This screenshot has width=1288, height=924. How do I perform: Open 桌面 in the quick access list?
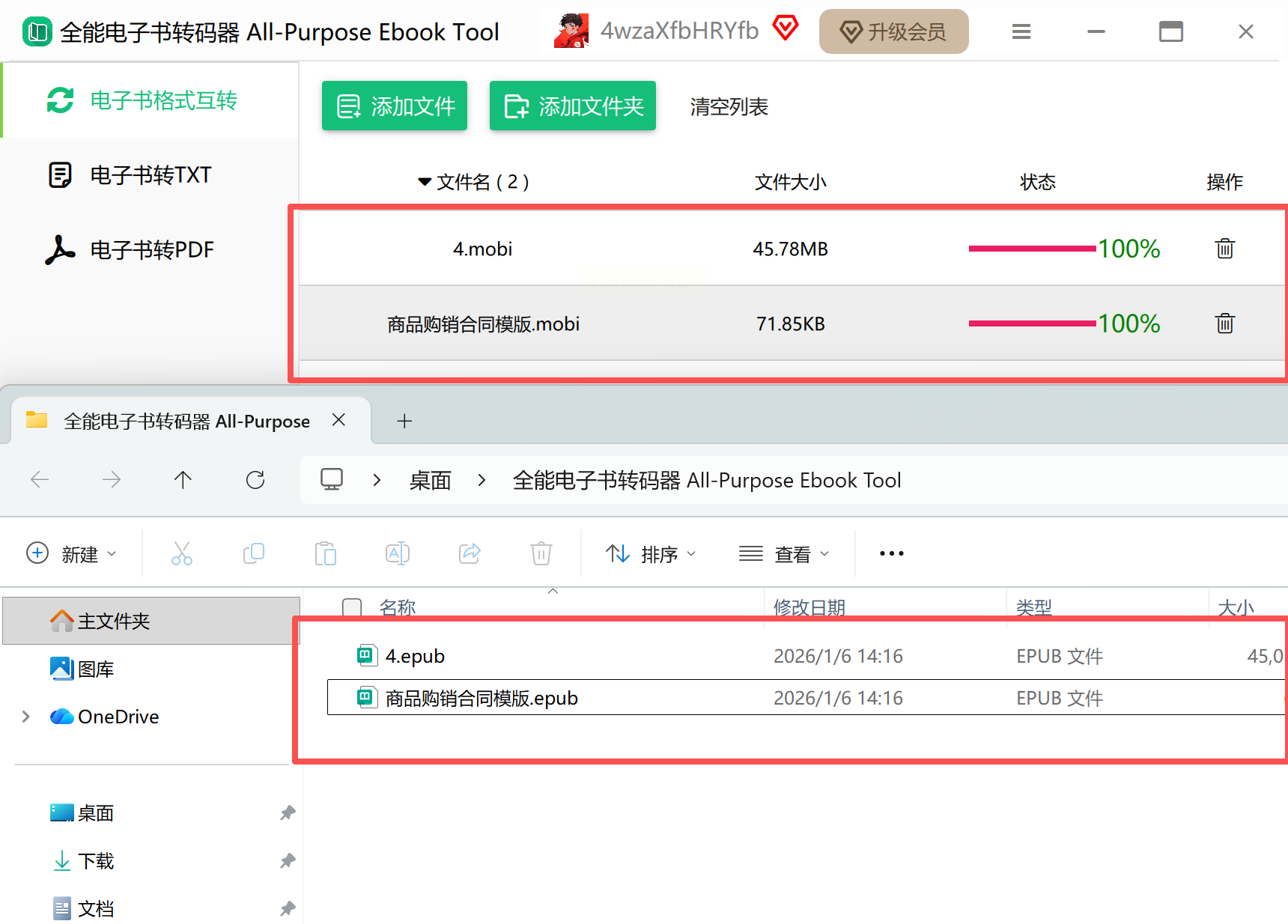pyautogui.click(x=97, y=812)
